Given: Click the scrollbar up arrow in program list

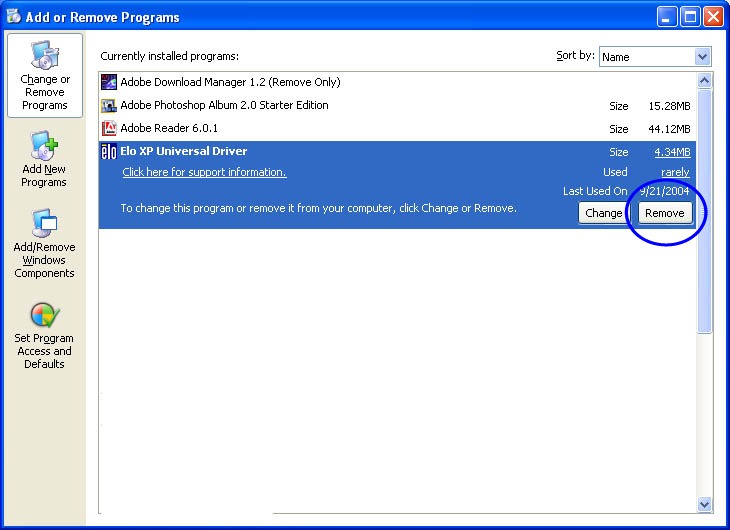Looking at the screenshot, I should (704, 81).
